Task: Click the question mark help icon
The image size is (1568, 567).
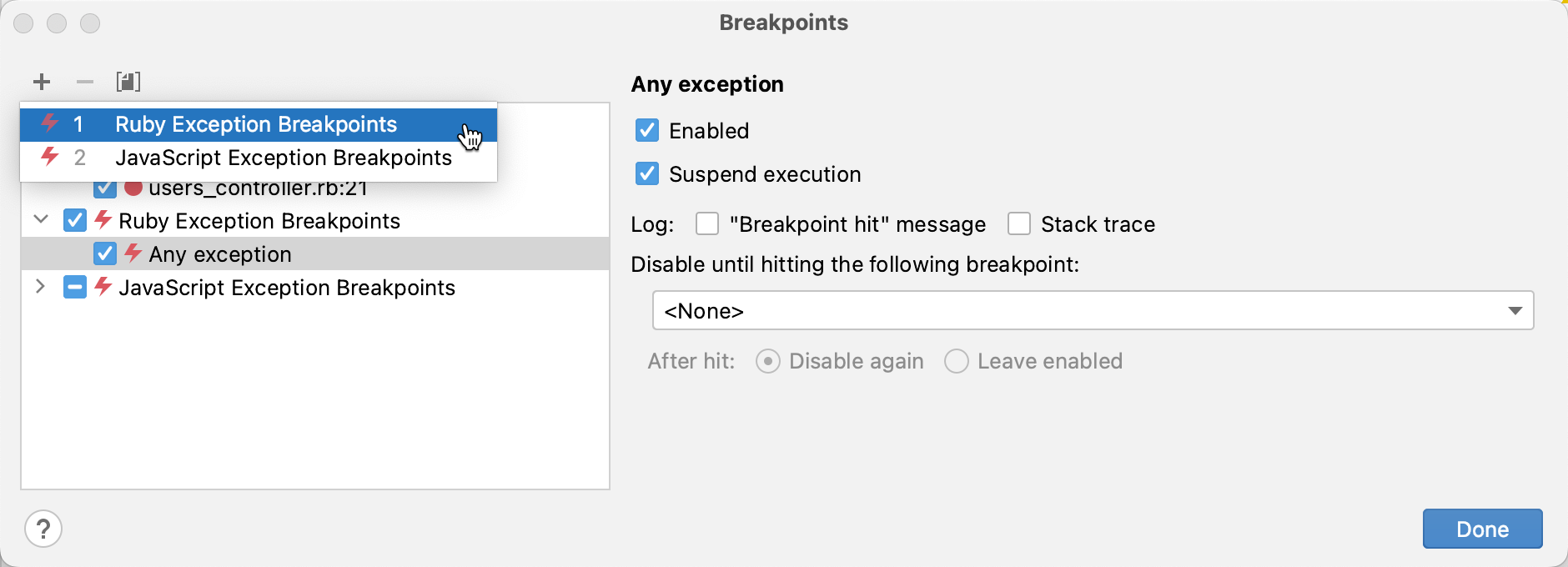Action: [43, 529]
